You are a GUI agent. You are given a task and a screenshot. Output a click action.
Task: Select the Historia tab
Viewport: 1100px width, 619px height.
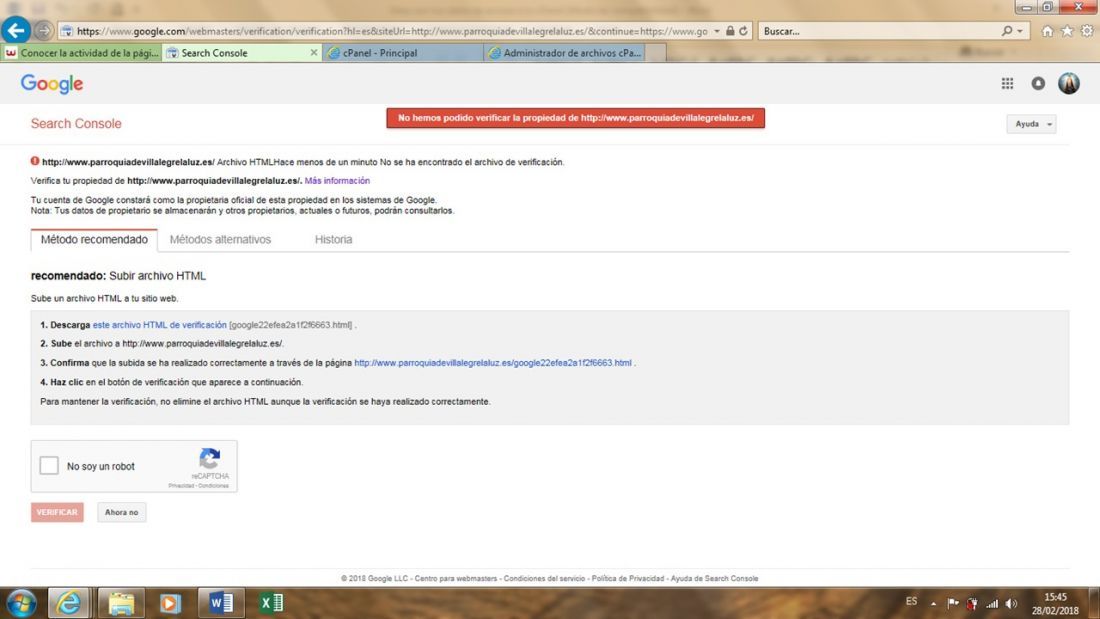333,239
